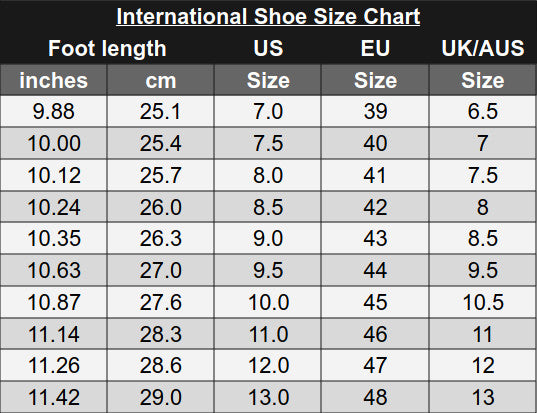Click the 9.88 inches cell

click(54, 111)
